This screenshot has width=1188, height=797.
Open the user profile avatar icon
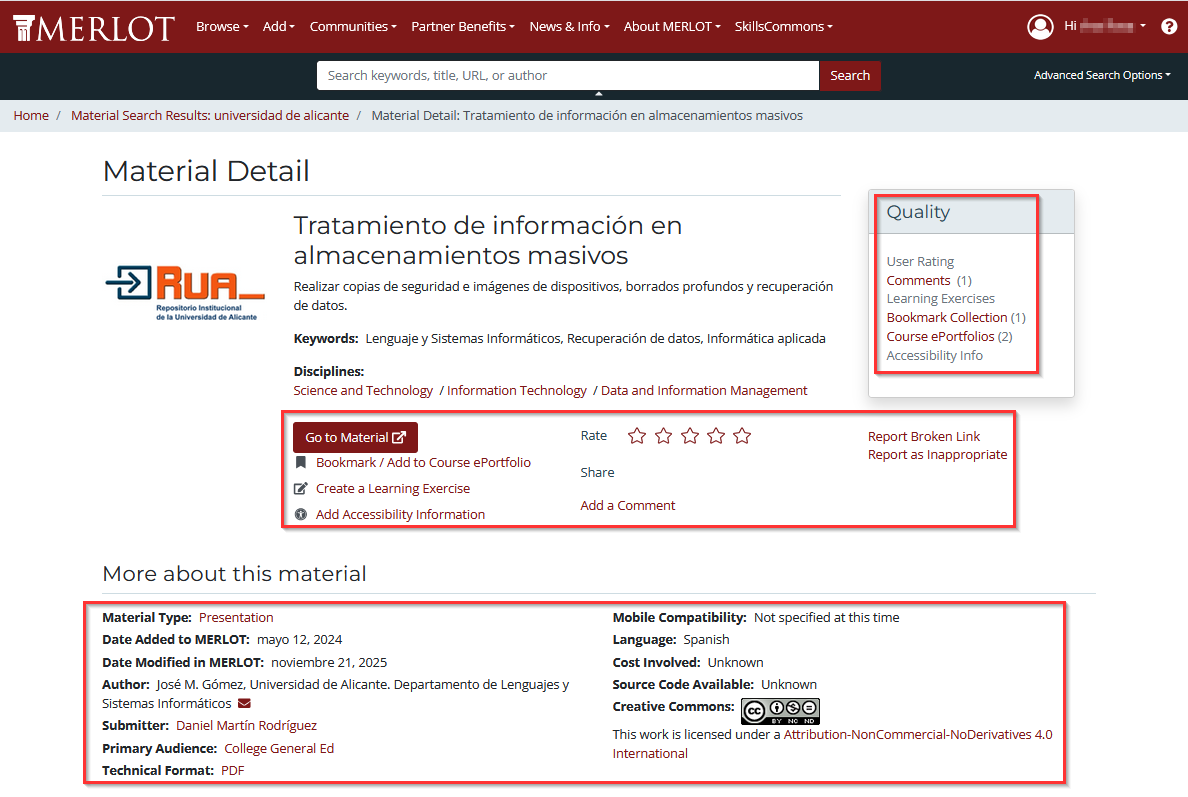[1040, 27]
